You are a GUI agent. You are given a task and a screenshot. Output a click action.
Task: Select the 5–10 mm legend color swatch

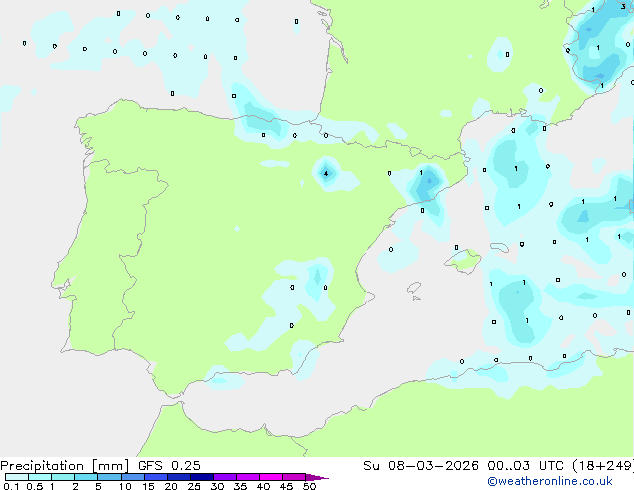pos(109,477)
